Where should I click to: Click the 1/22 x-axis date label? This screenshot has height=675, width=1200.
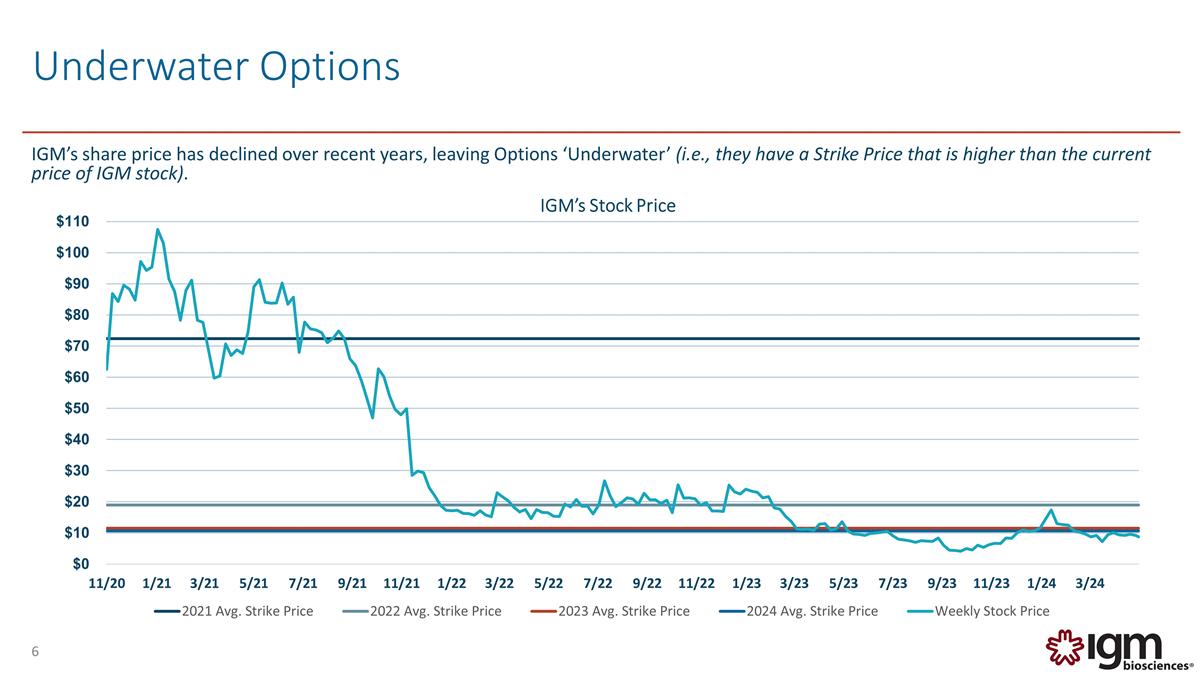pyautogui.click(x=452, y=584)
